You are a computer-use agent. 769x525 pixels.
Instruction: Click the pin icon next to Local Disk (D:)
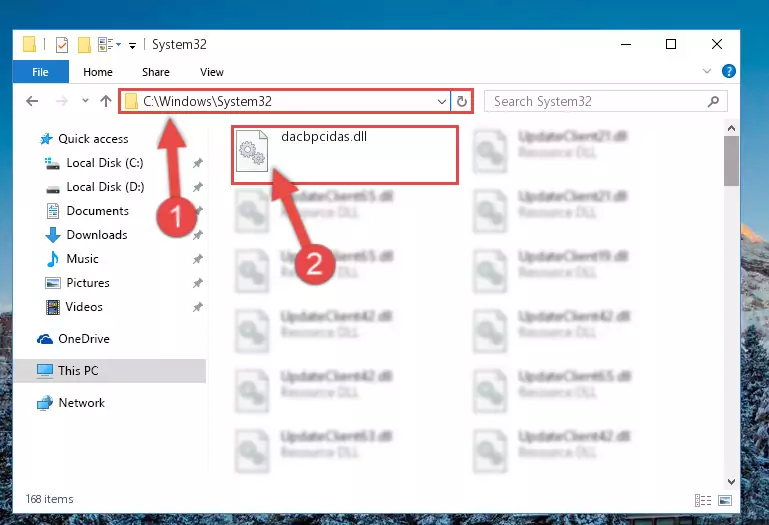(198, 187)
